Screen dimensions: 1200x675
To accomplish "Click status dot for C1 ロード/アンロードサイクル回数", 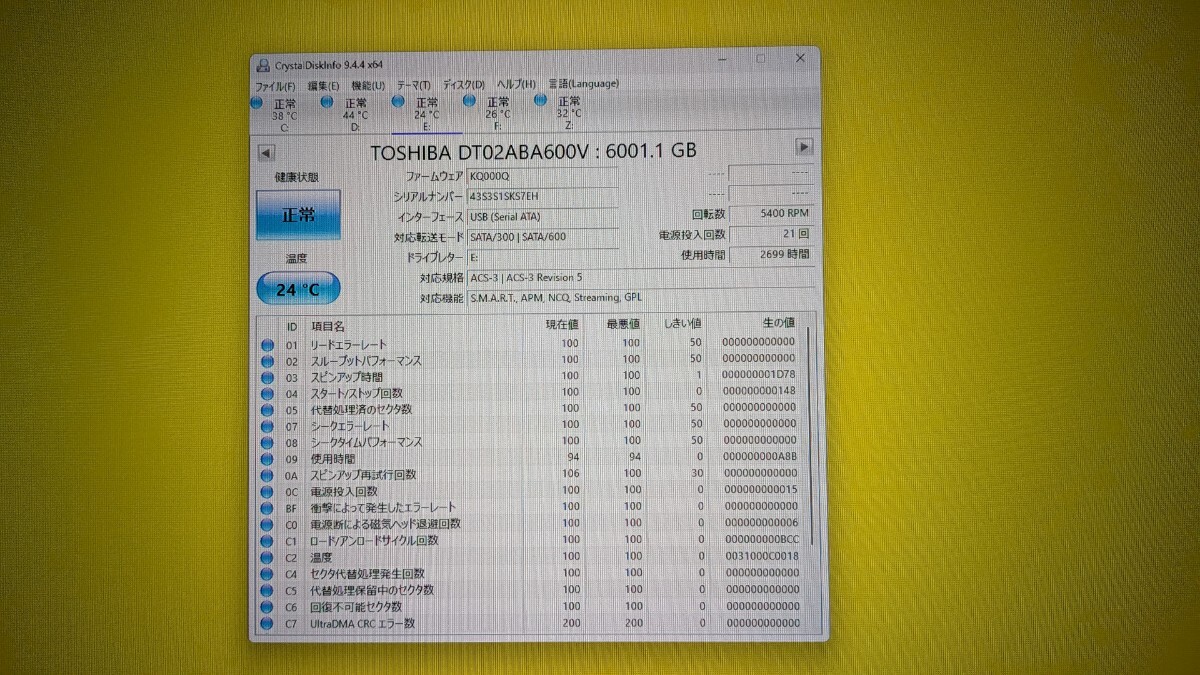I will [x=267, y=541].
